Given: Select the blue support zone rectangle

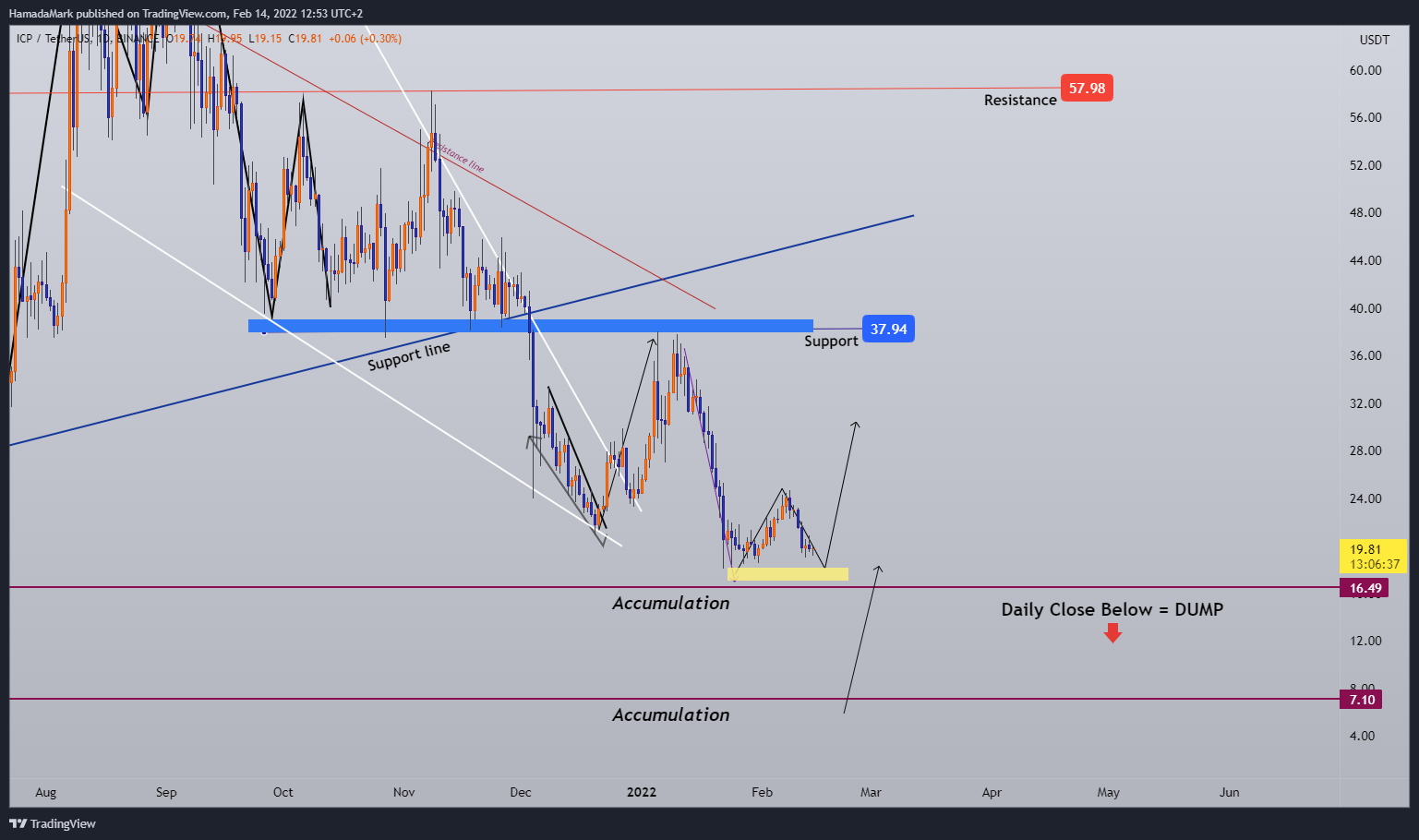Looking at the screenshot, I should [531, 326].
